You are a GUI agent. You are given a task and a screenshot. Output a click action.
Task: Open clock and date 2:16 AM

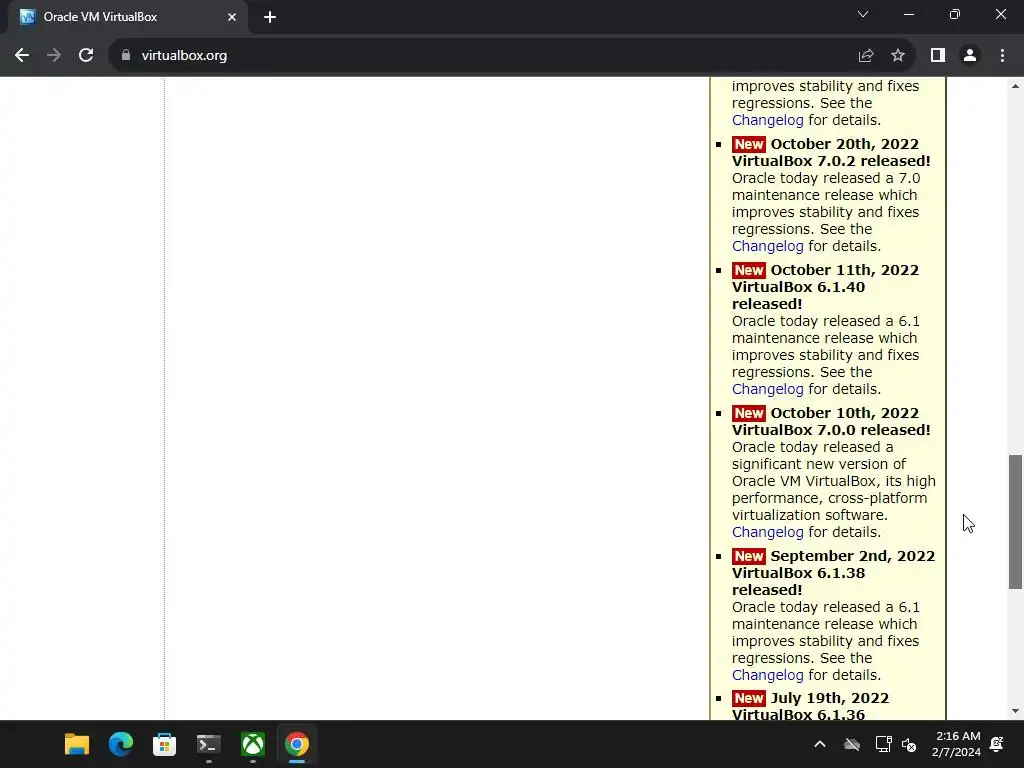956,744
